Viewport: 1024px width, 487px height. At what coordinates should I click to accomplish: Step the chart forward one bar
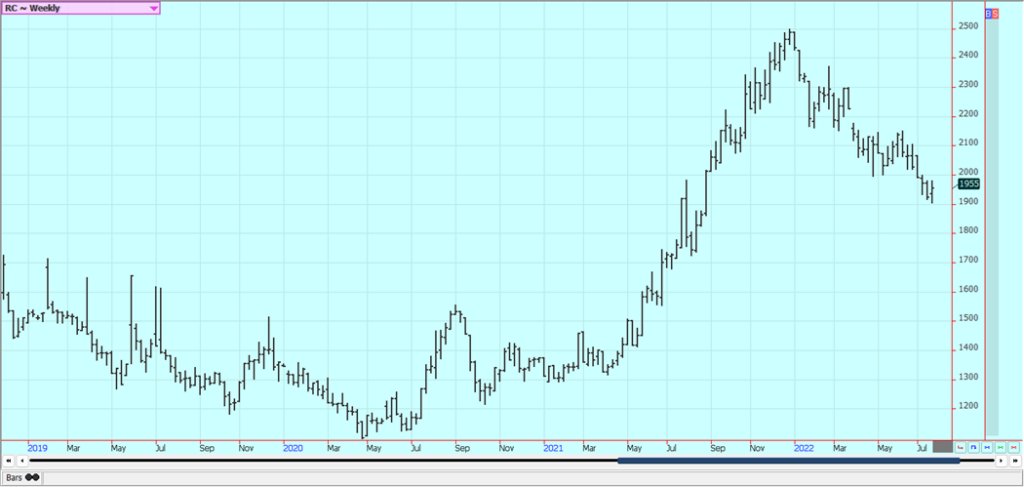(x=1001, y=461)
